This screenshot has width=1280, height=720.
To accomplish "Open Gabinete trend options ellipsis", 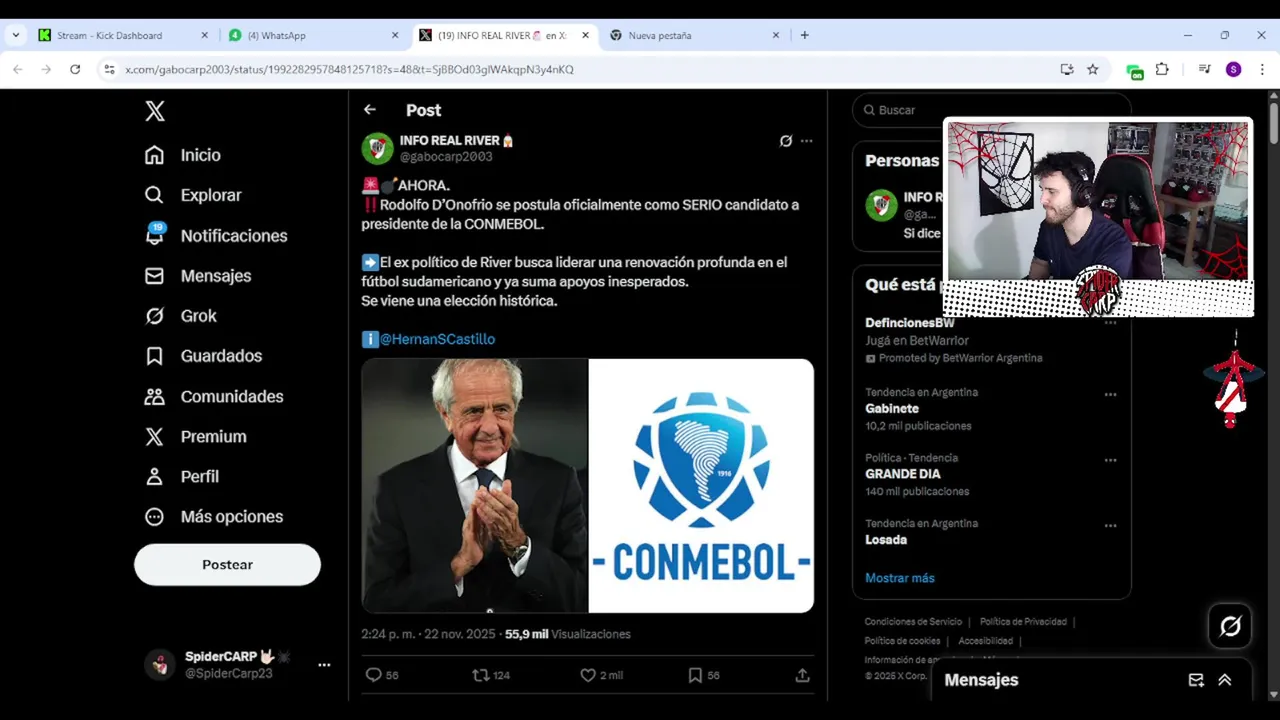I will coord(1110,395).
